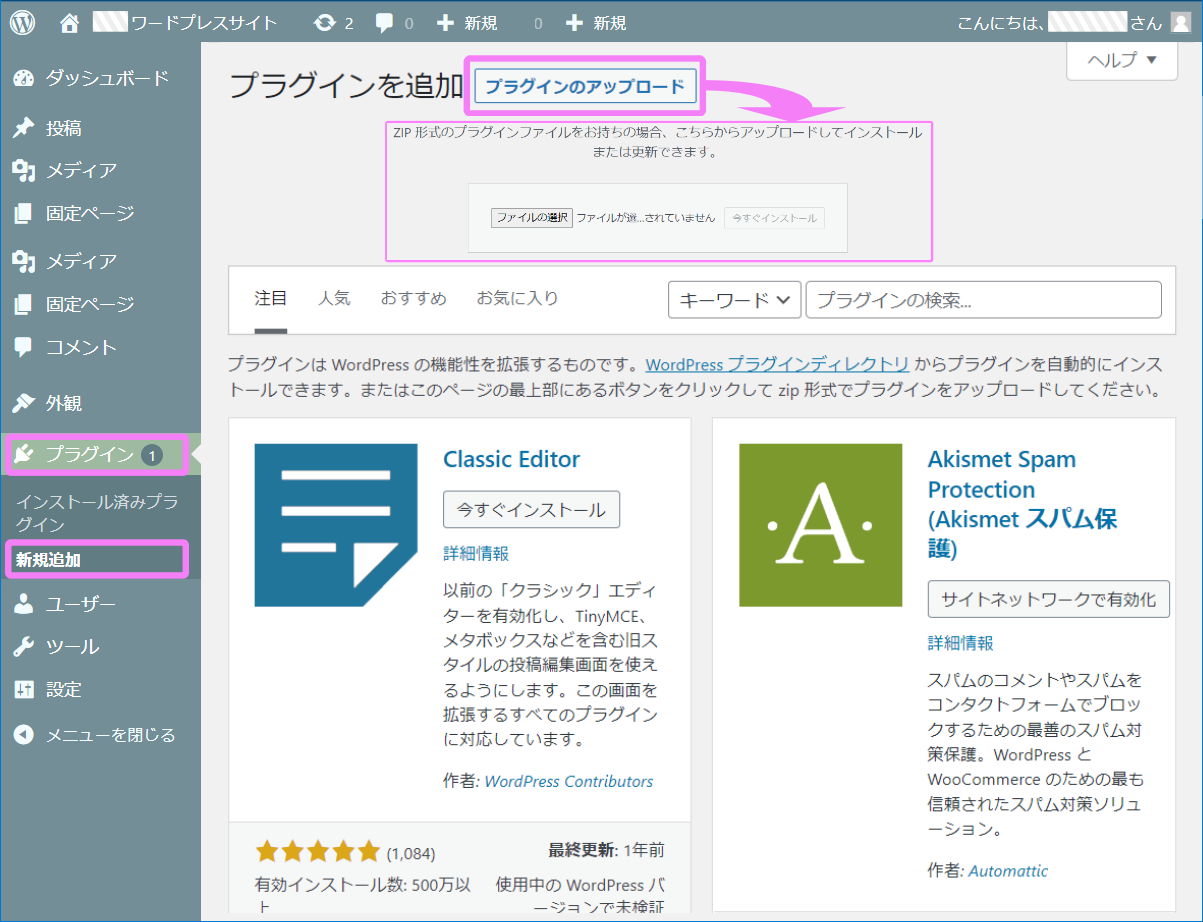Switch to the 人気 plugins tab
The image size is (1203, 922).
tap(334, 297)
